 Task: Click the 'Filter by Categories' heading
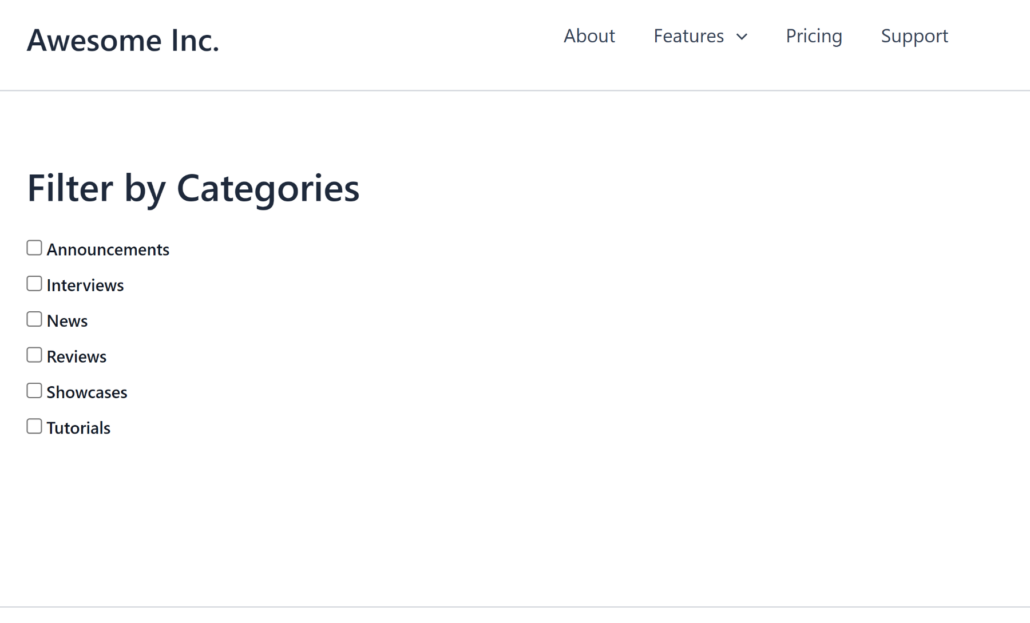point(193,188)
